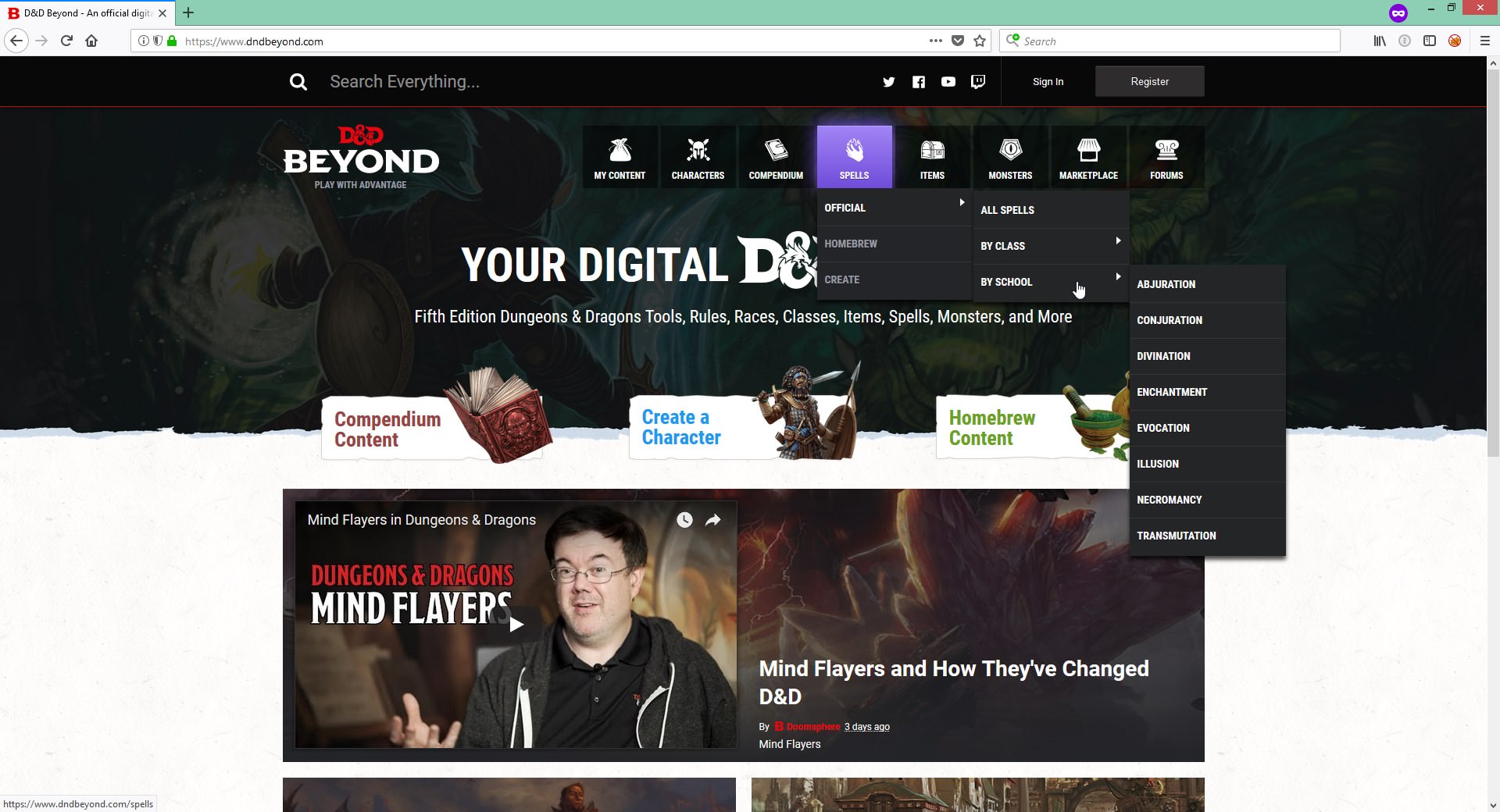This screenshot has width=1500, height=812.
Task: Open the Firefox hamburger menu
Action: (1485, 41)
